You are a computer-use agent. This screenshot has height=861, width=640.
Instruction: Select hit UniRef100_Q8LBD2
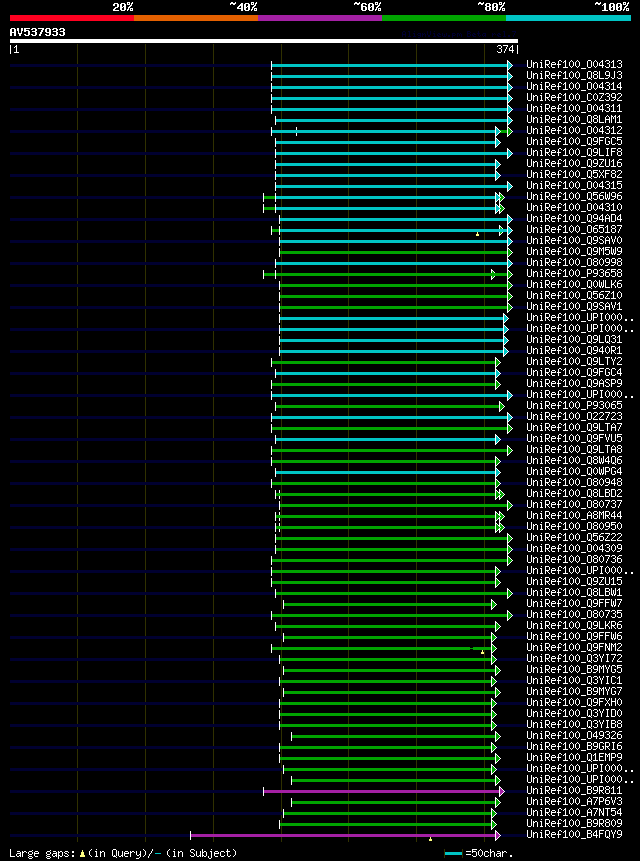coord(574,493)
